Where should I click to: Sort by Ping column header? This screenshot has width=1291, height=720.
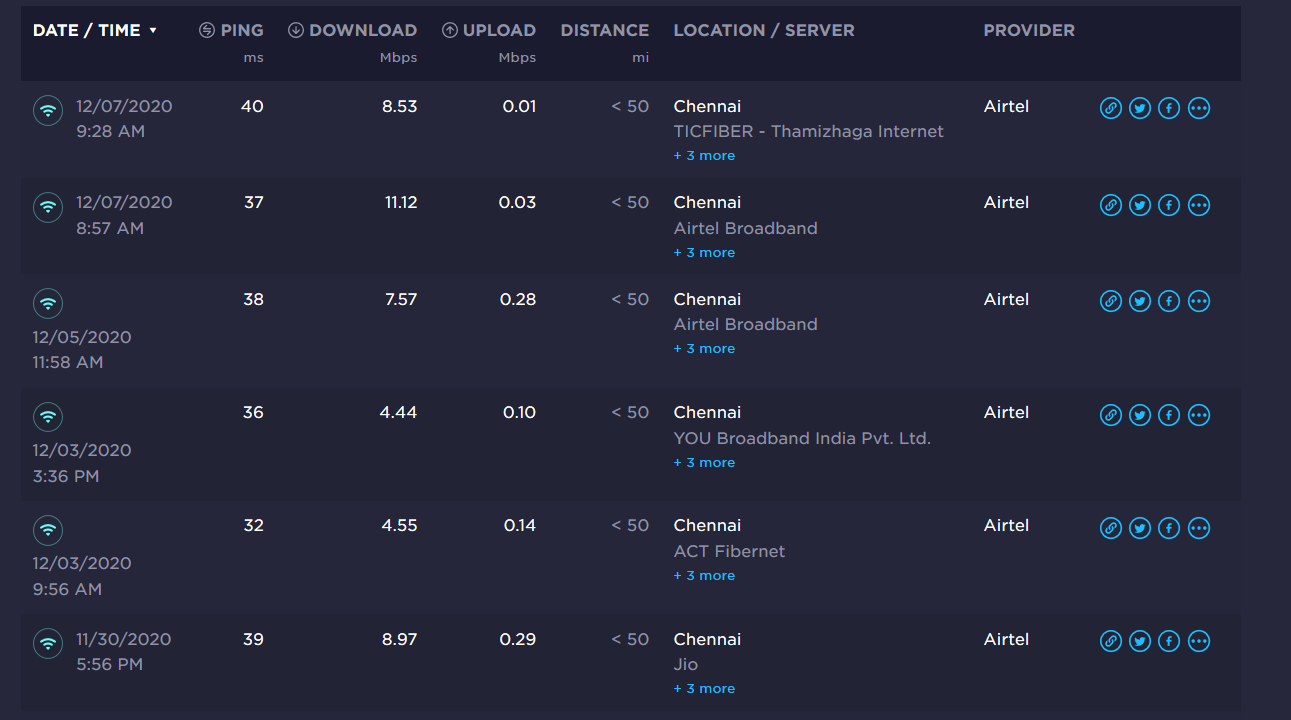pos(231,30)
